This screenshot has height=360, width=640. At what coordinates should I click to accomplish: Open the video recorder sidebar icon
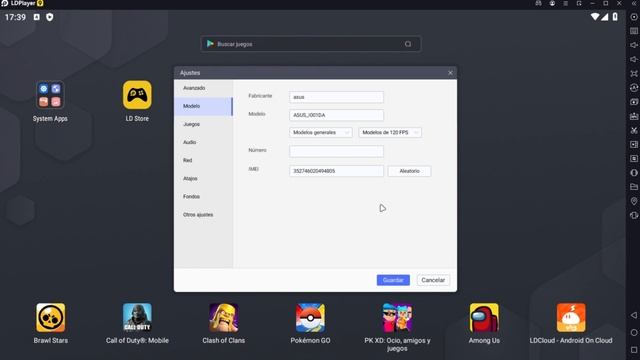[x=634, y=144]
